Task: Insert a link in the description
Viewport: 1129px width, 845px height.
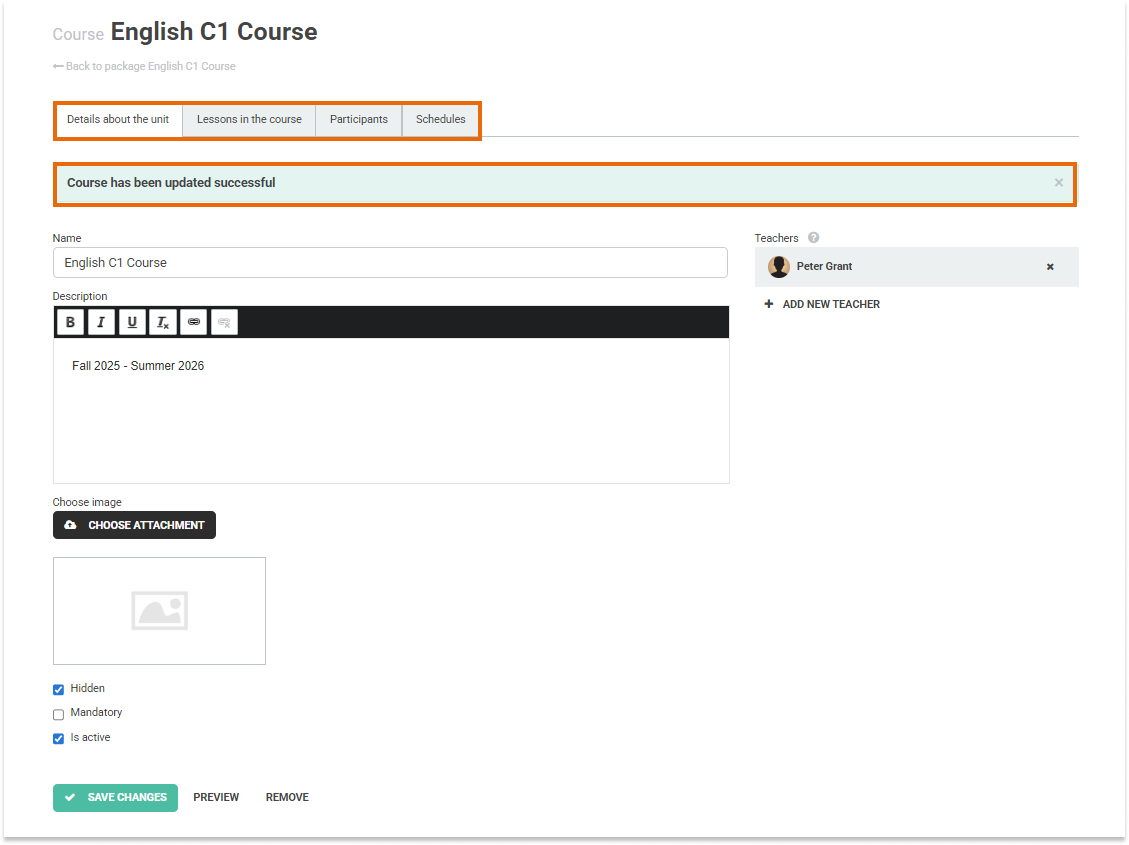Action: [194, 322]
